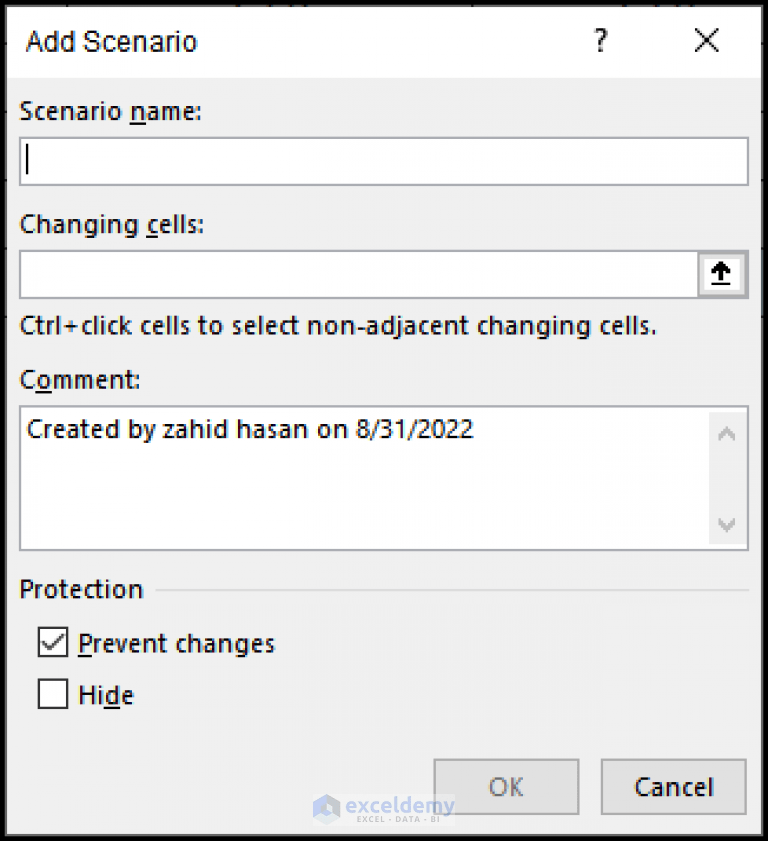Enable the Hide checkbox

[52, 694]
